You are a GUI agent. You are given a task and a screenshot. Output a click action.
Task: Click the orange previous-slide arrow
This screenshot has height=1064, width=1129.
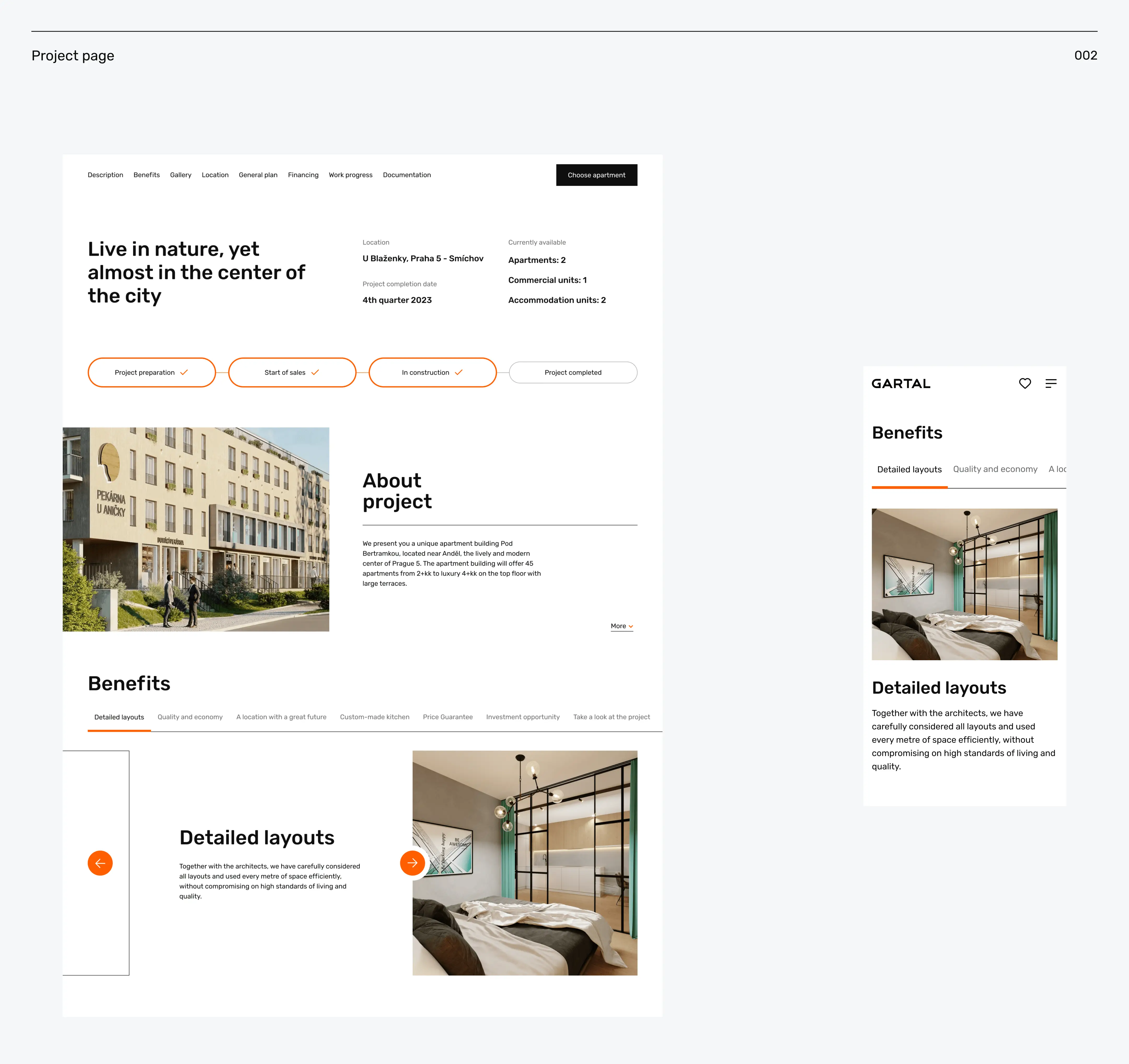pos(100,863)
